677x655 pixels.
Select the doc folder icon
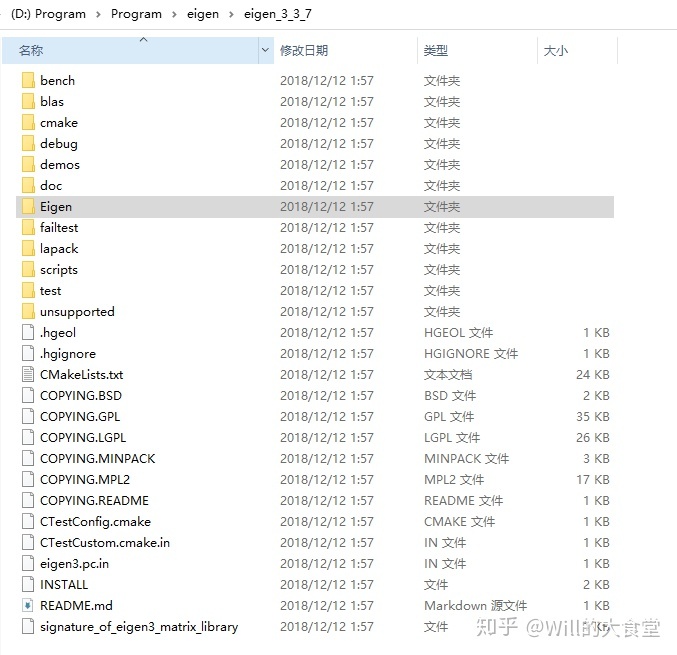(28, 186)
